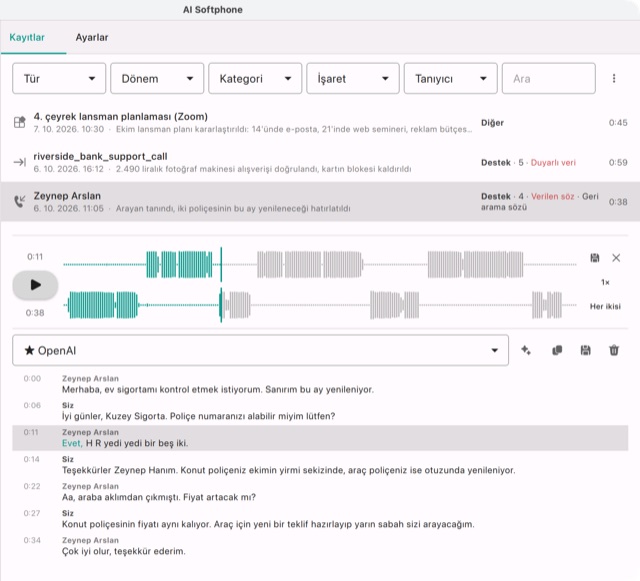This screenshot has width=640, height=581.
Task: Click the AI sparkle re-transcribe icon
Action: pyautogui.click(x=526, y=350)
